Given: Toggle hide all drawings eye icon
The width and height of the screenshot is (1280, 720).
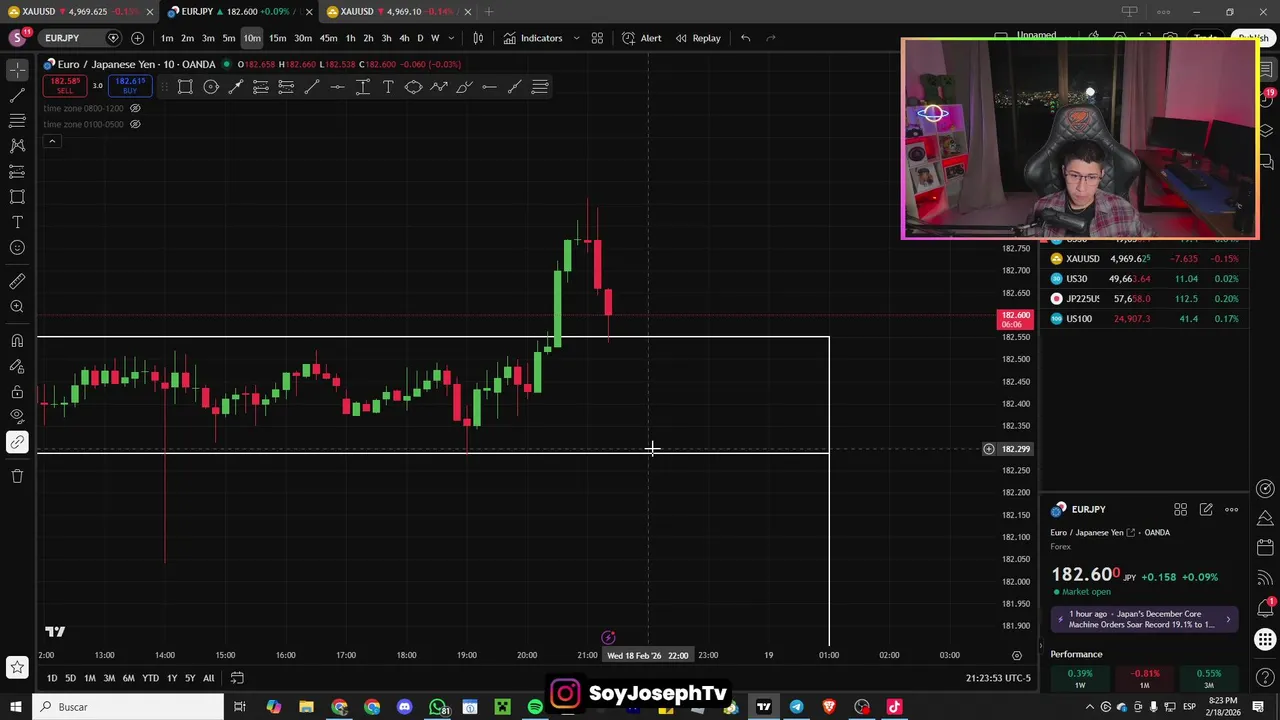Looking at the screenshot, I should (17, 416).
